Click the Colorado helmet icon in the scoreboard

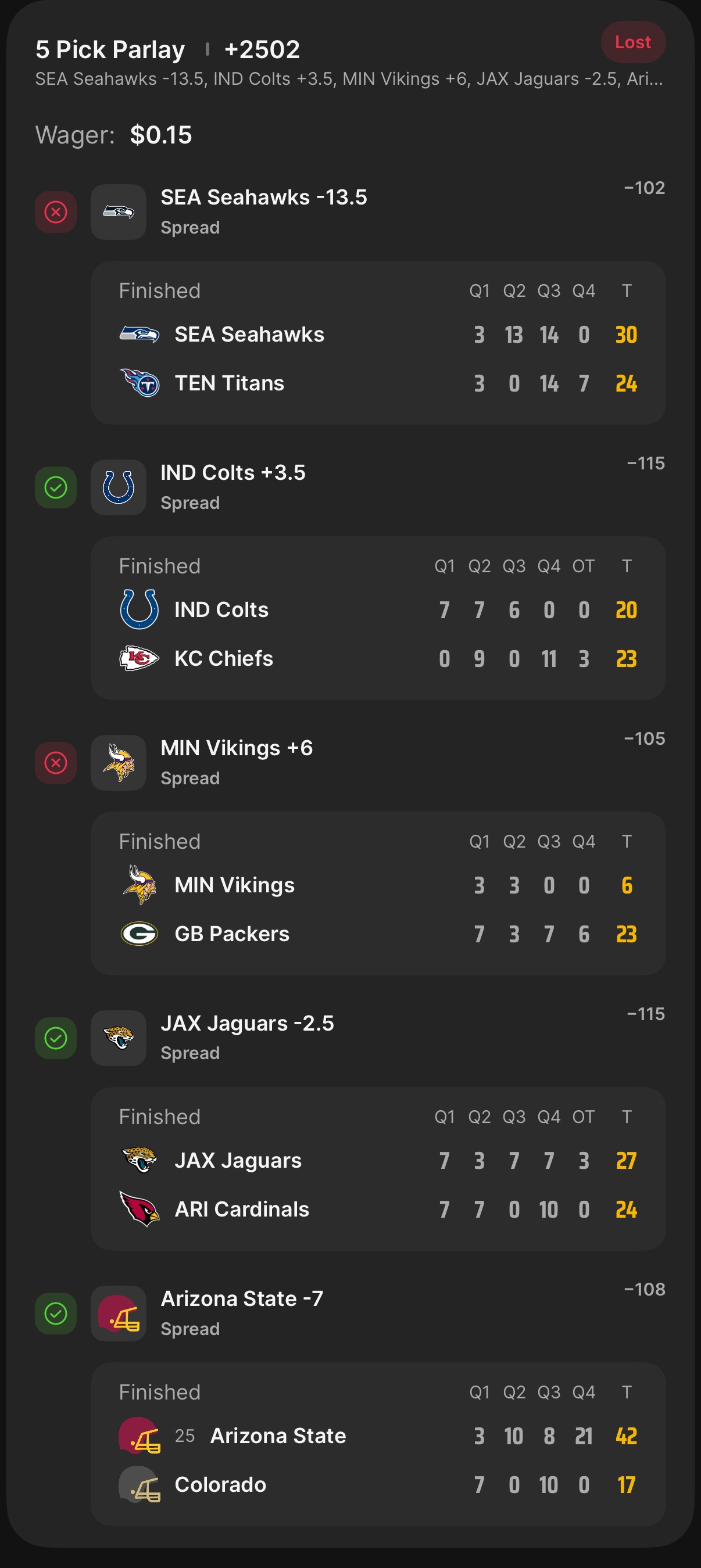pos(140,1484)
